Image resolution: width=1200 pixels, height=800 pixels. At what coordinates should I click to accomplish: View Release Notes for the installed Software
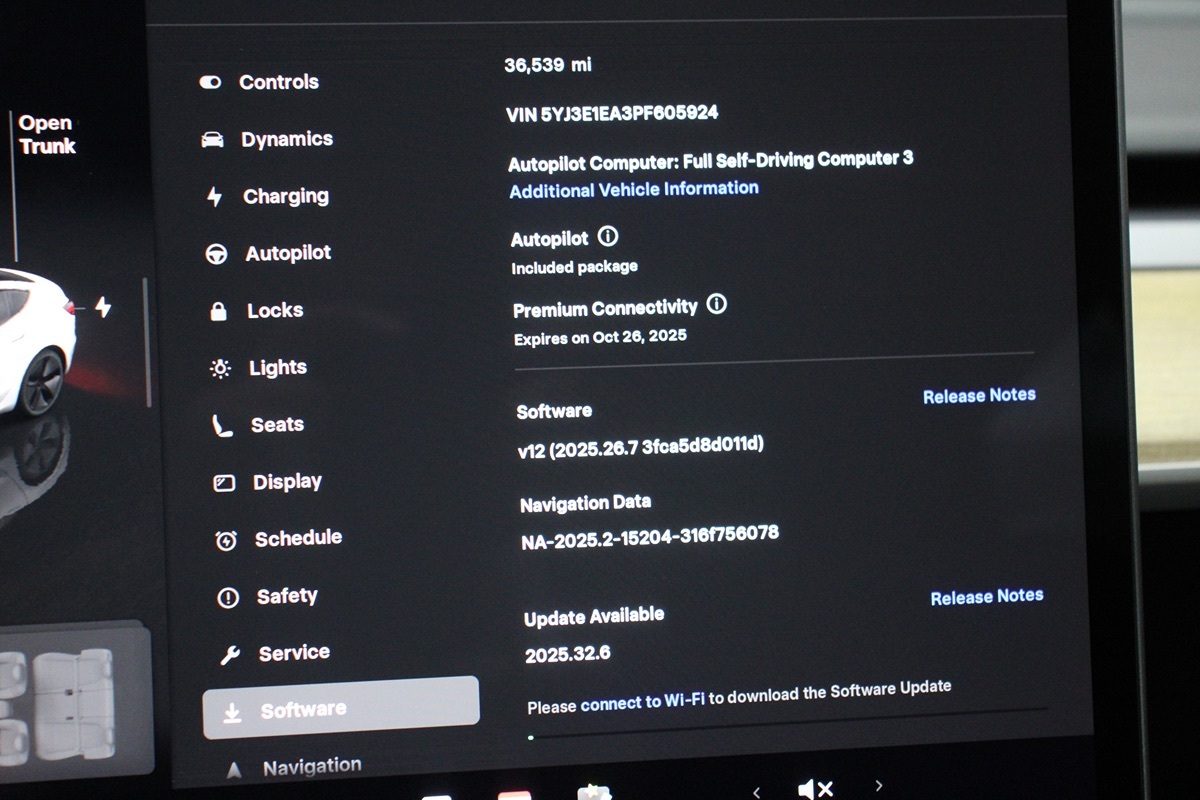tap(978, 396)
